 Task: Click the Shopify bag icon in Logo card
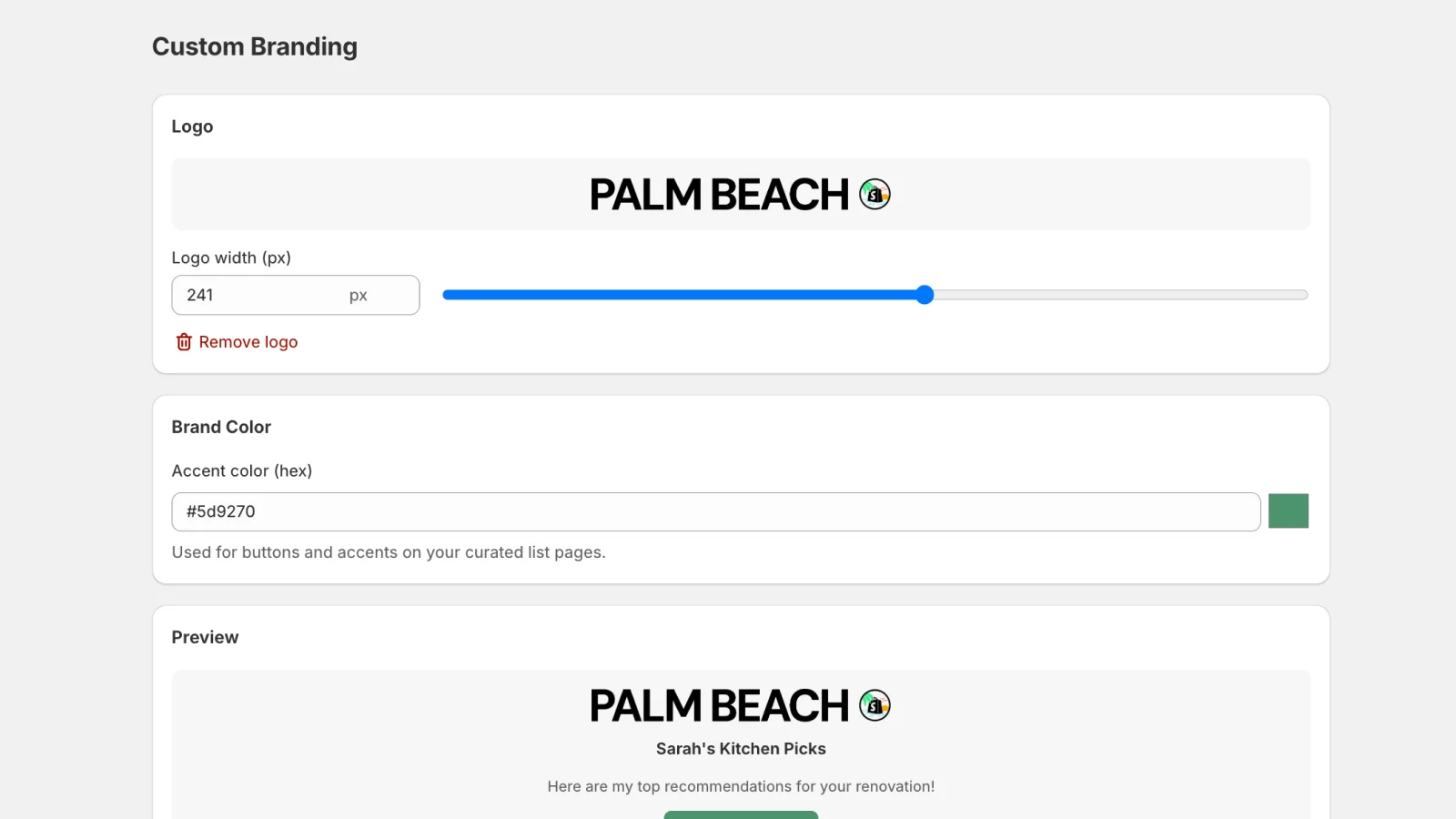click(x=875, y=194)
